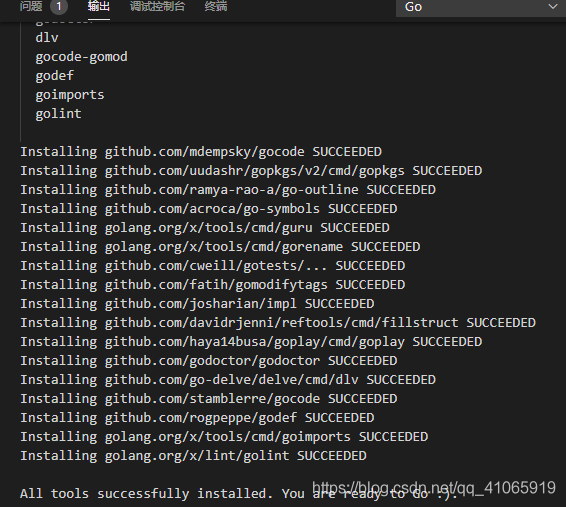Switch to the 问题 tab

(31, 6)
